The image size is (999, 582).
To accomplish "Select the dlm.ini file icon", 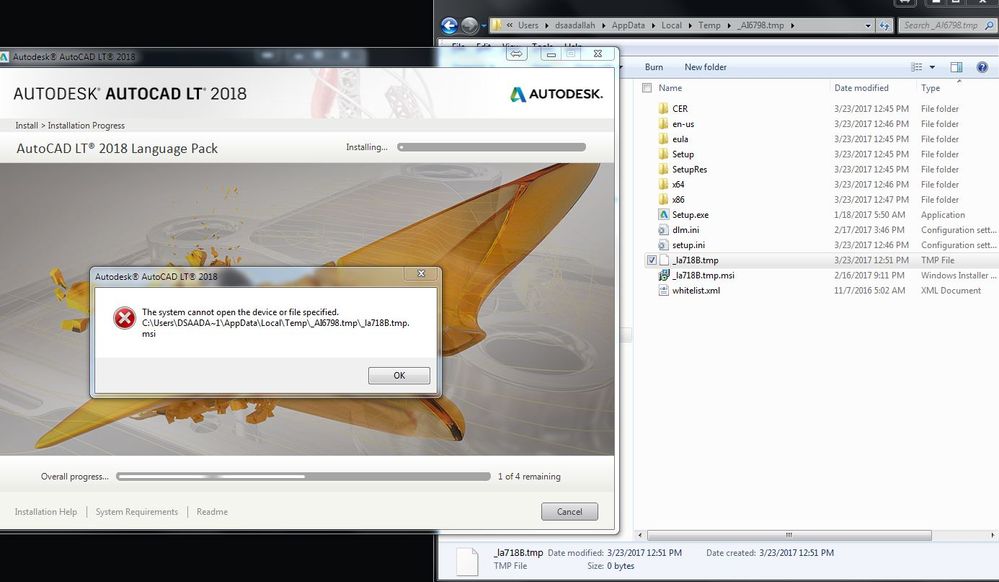I will click(663, 230).
